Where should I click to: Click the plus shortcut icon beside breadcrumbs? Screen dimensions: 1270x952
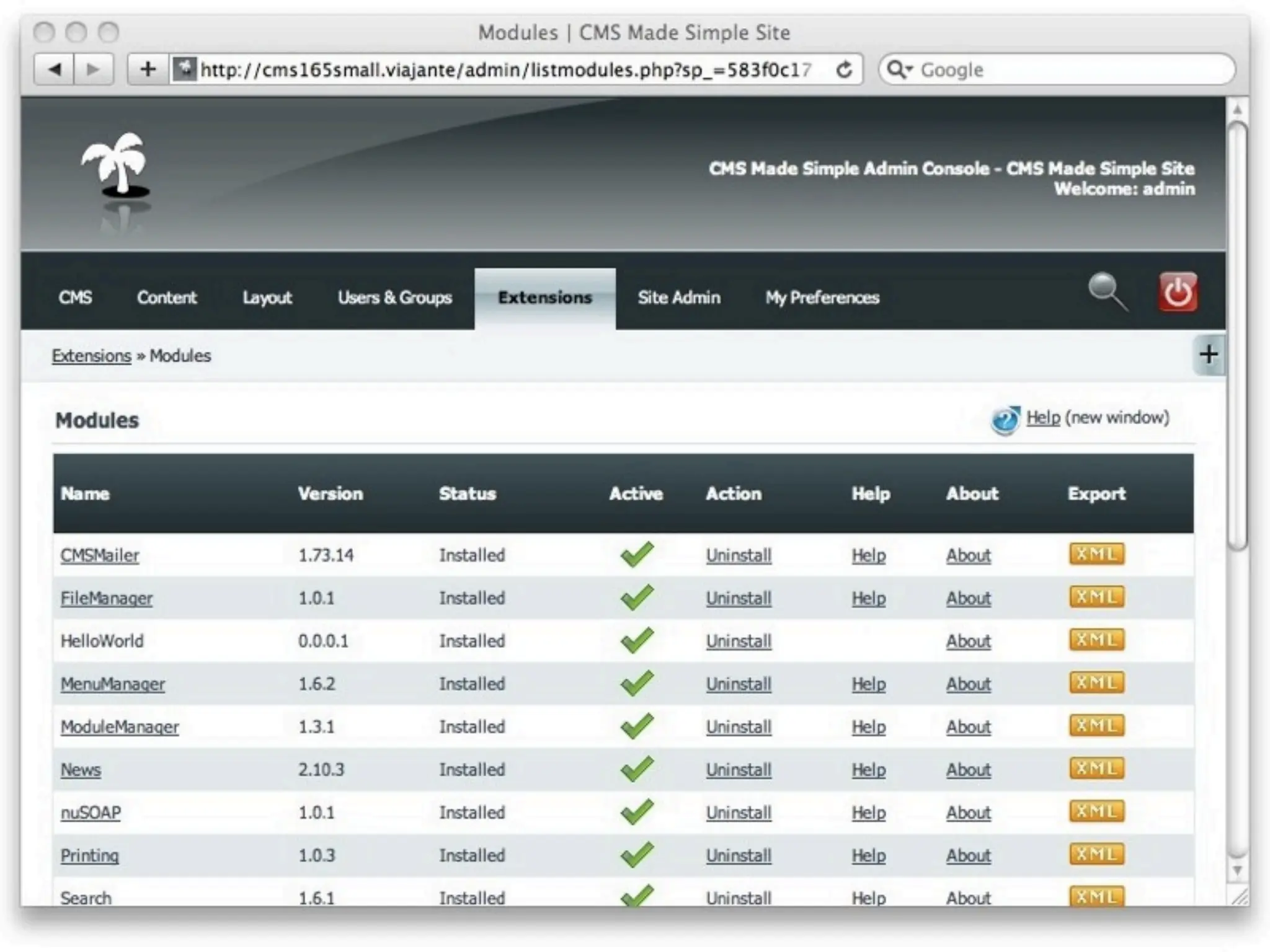[x=1209, y=355]
